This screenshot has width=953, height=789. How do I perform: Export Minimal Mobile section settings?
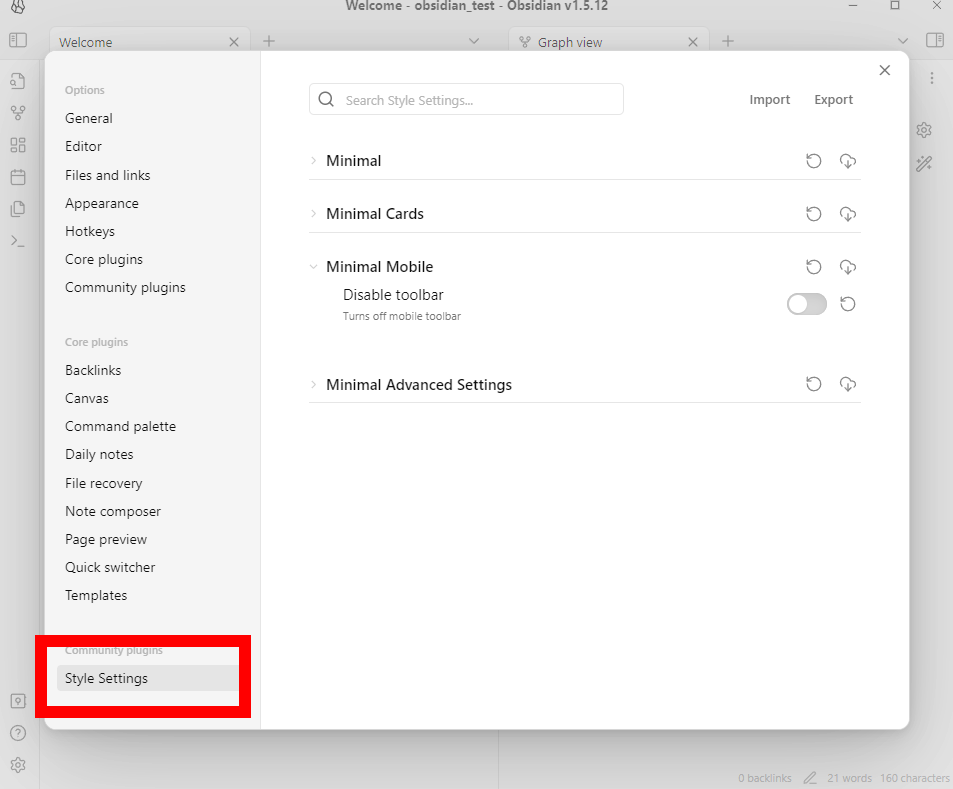coord(847,267)
